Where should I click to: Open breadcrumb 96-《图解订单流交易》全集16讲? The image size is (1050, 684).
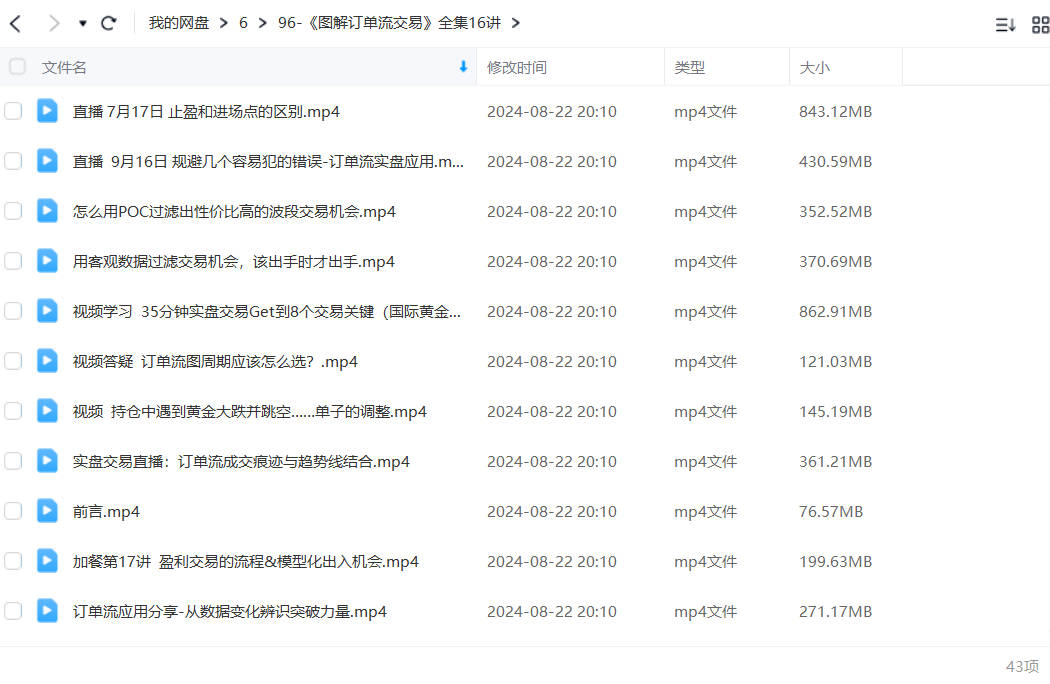click(x=389, y=23)
